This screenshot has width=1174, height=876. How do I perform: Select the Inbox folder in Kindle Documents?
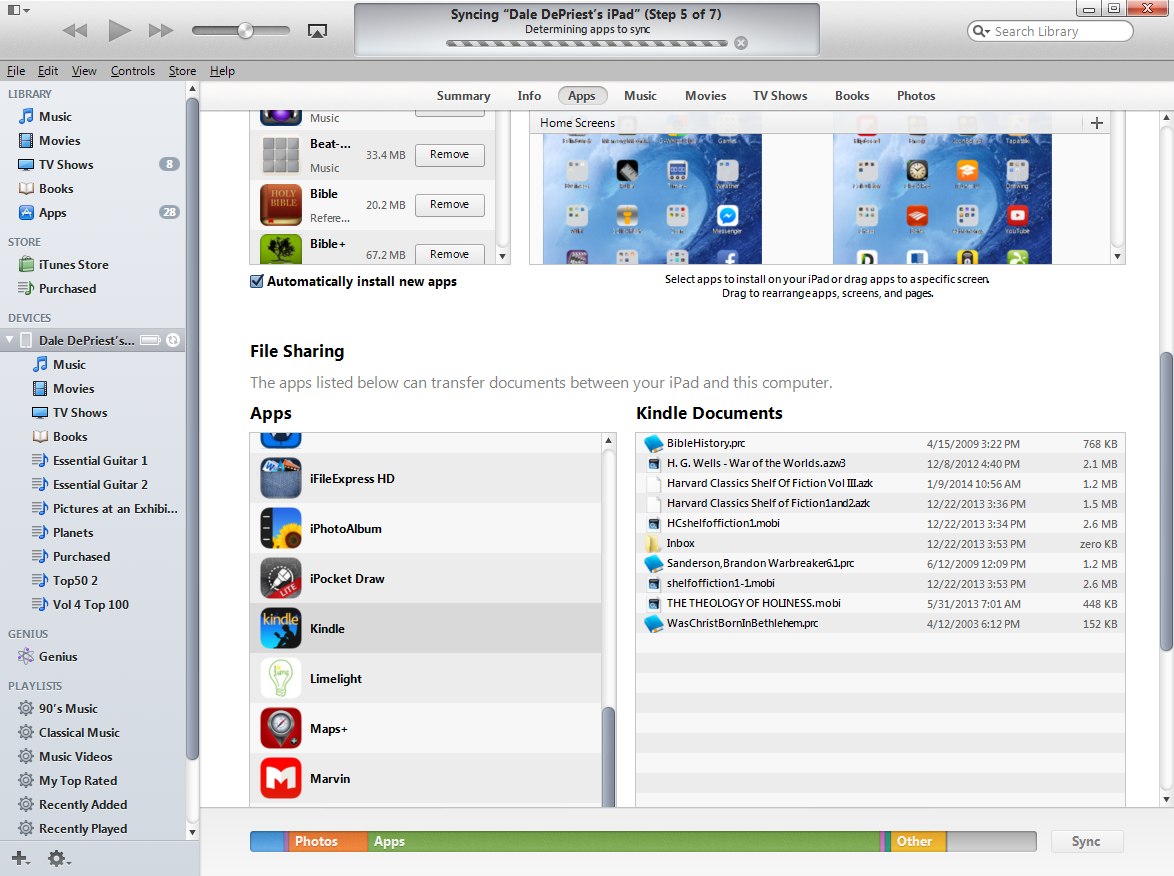coord(680,543)
